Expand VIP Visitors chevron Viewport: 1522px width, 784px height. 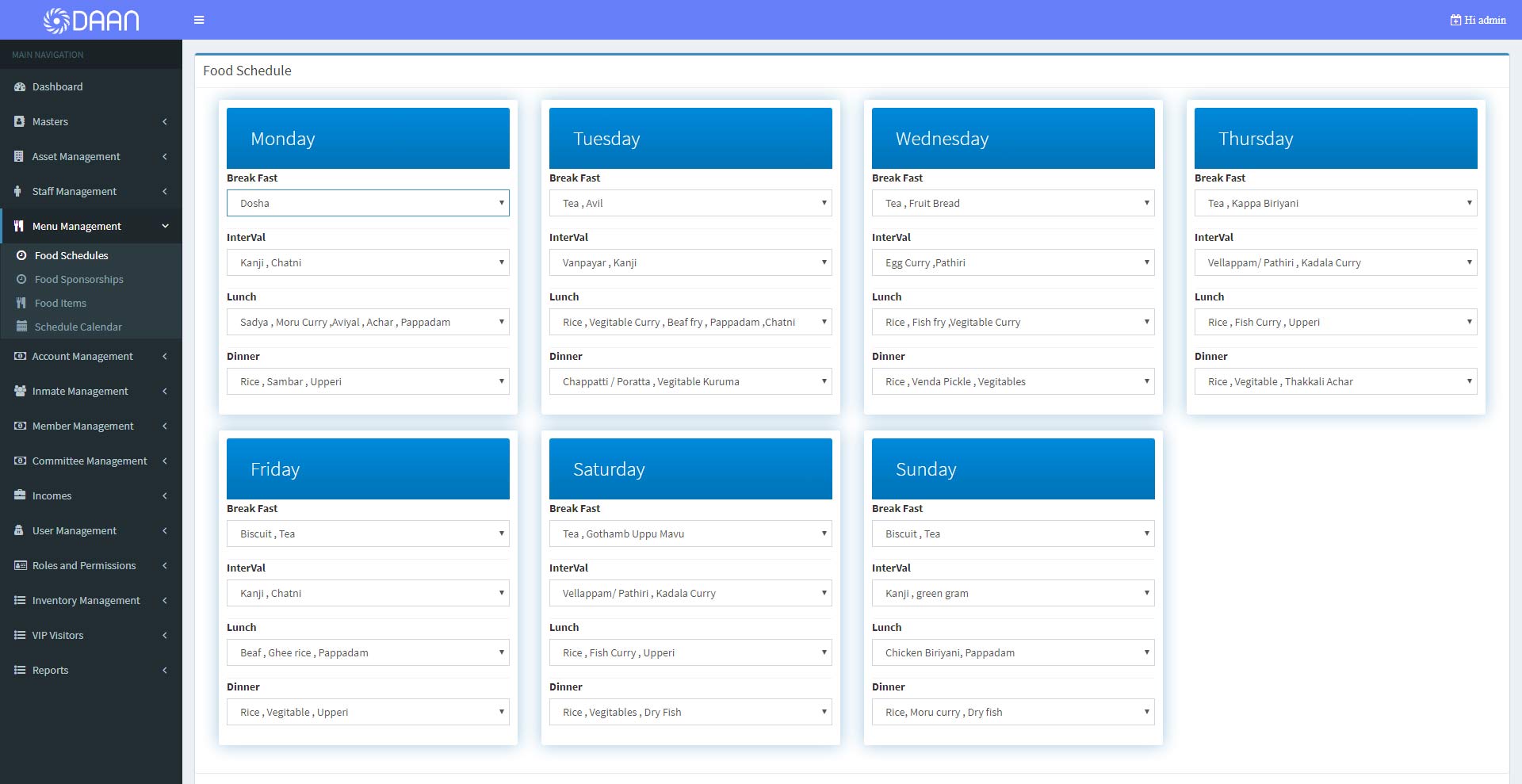[x=165, y=635]
